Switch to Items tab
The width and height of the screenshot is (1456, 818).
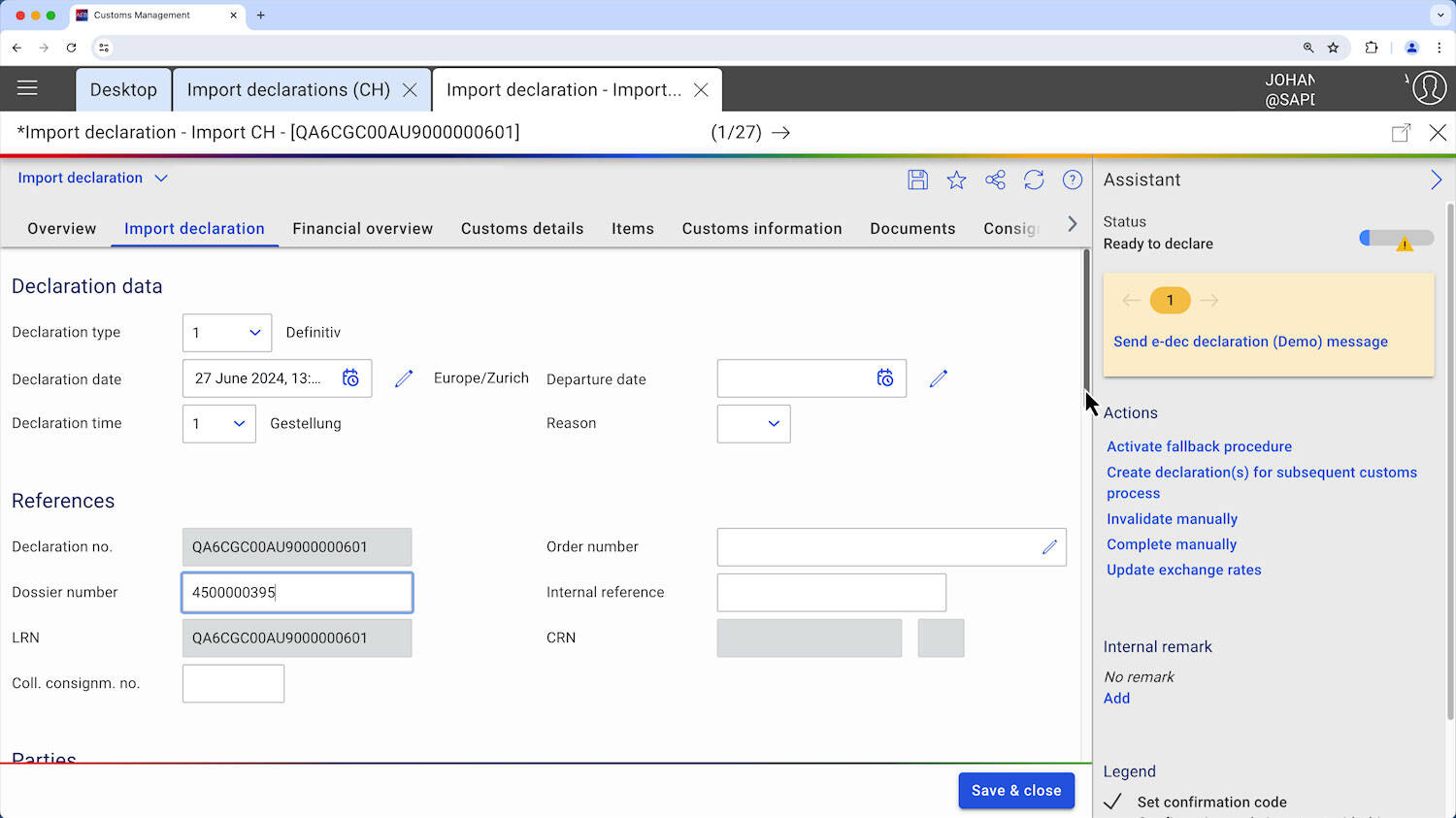coord(633,229)
